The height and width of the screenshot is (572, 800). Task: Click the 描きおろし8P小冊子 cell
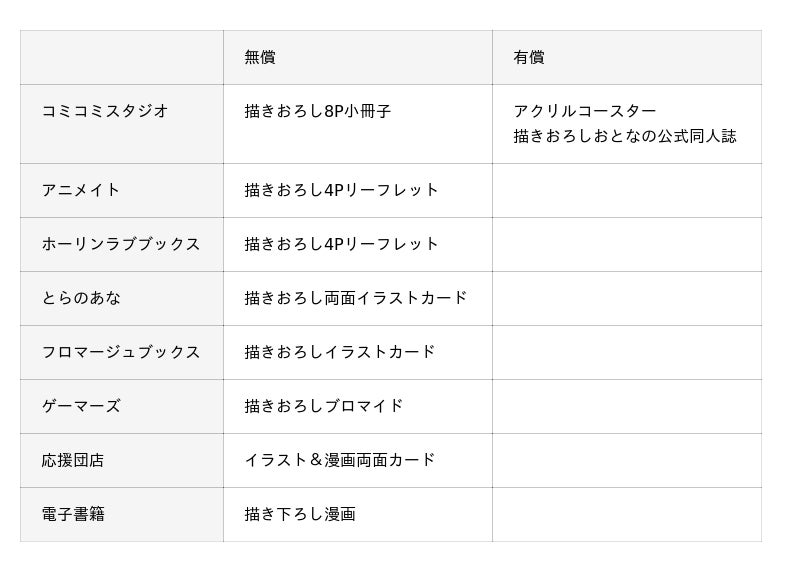(x=358, y=124)
